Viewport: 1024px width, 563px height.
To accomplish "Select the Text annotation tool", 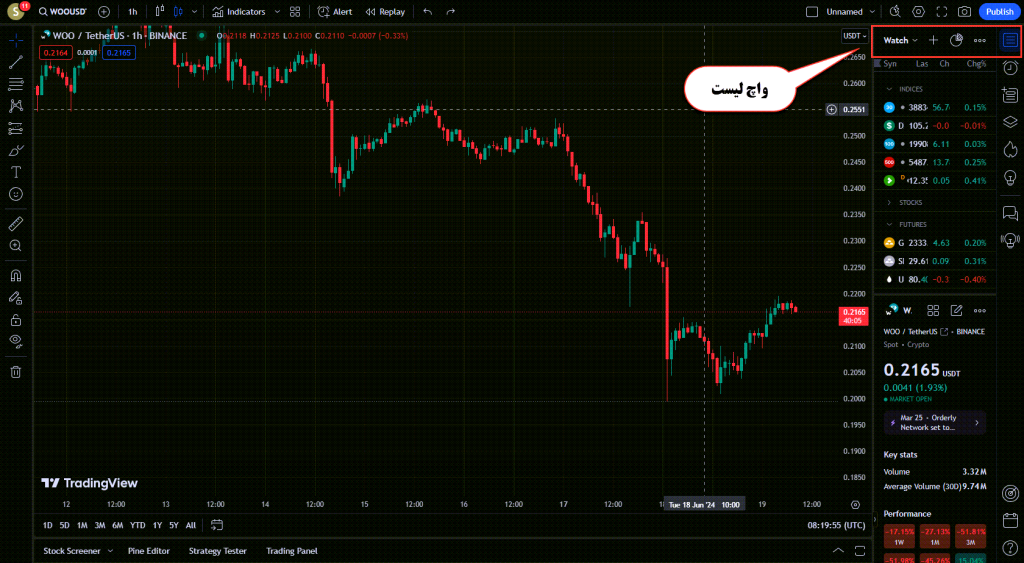I will tap(16, 172).
